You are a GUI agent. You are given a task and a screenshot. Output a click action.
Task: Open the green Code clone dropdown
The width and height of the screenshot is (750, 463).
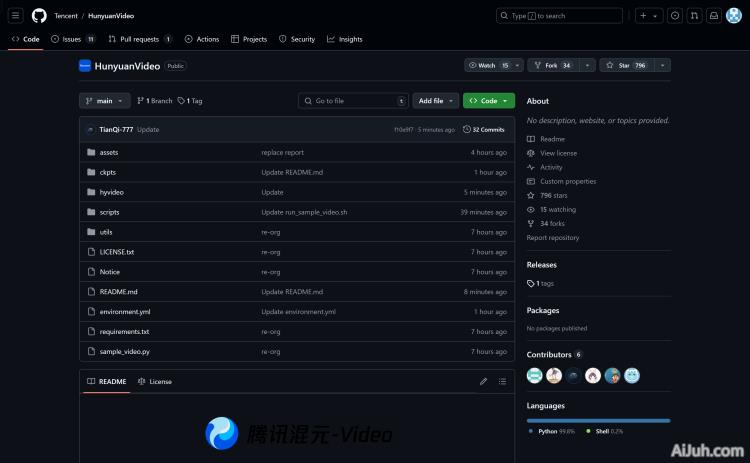click(x=489, y=101)
